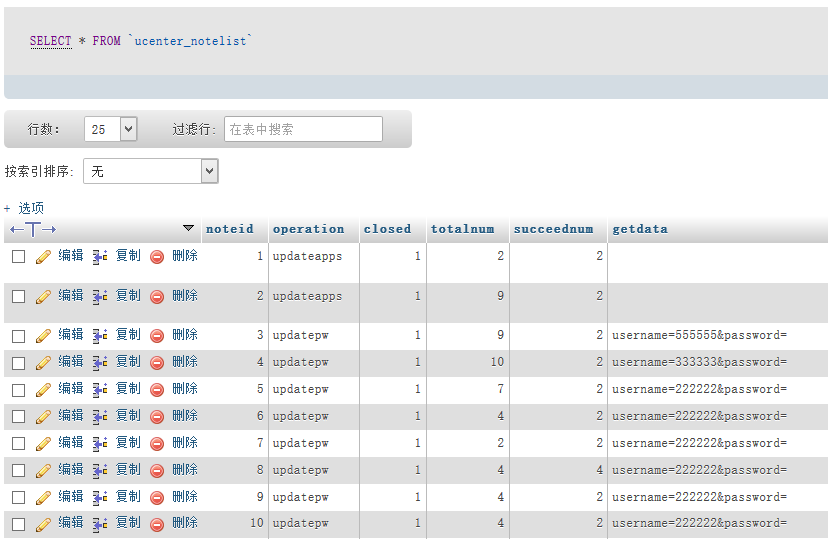This screenshot has height=539, width=828.
Task: Sort by the noteid column header
Action: (230, 229)
